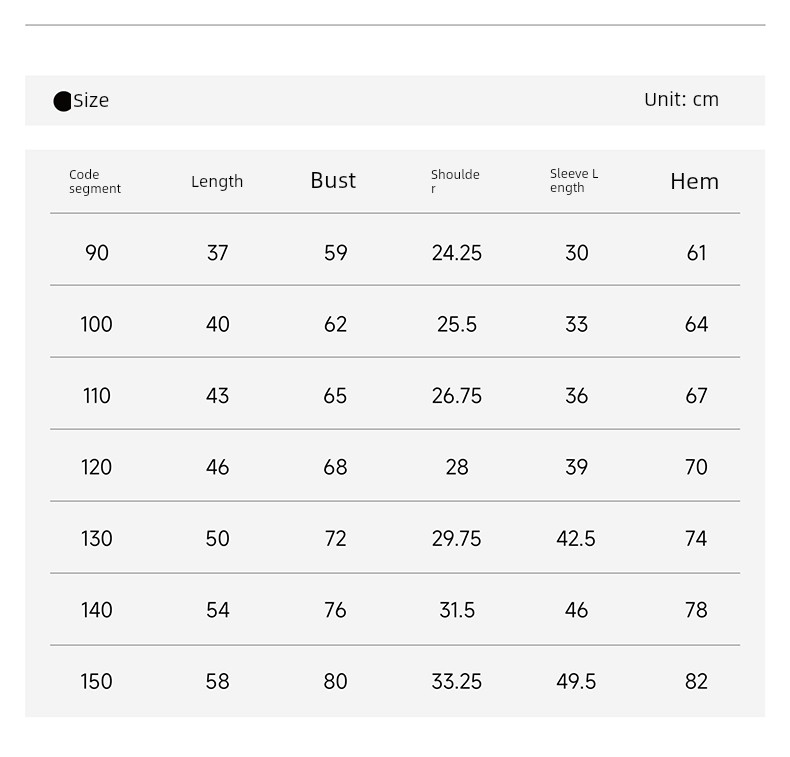The image size is (790, 757).
Task: Click hem value 82
Action: coord(696,682)
